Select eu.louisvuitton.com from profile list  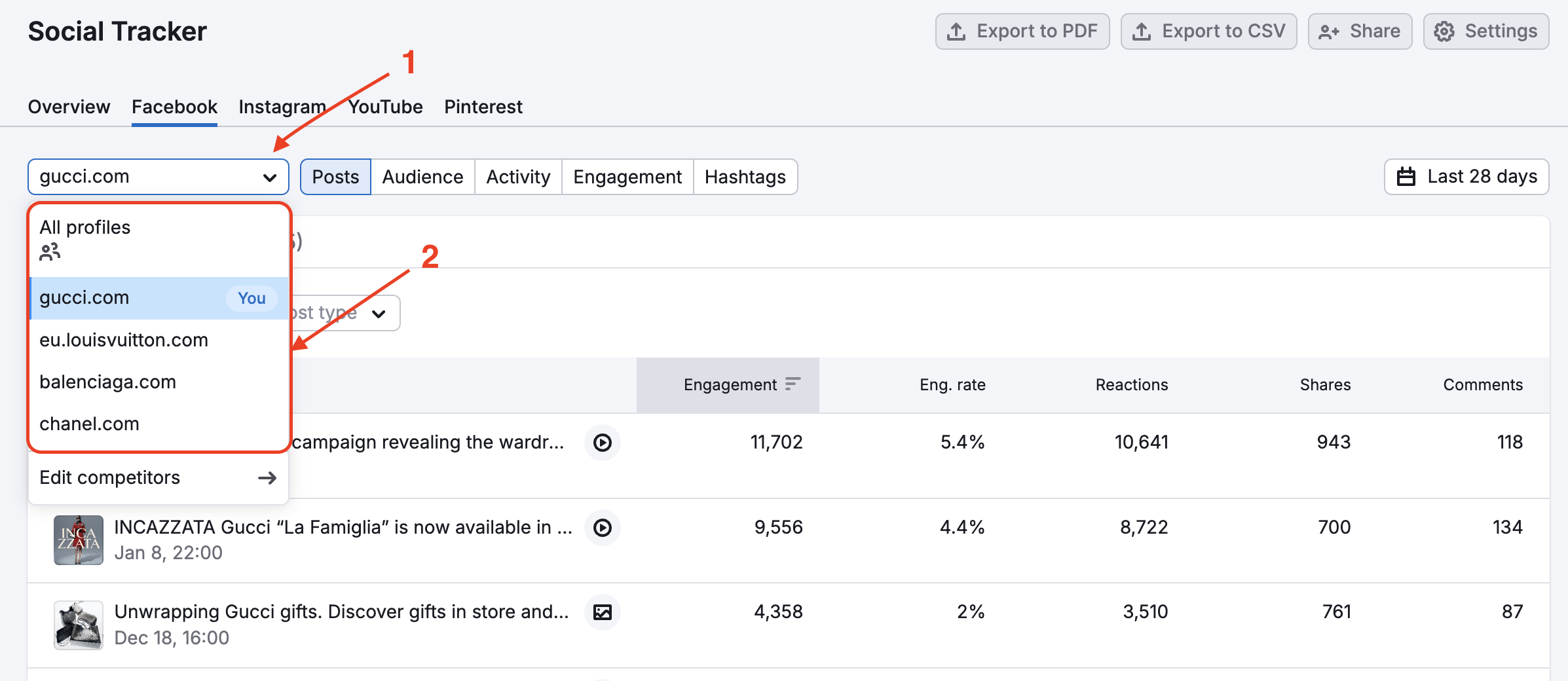[124, 339]
